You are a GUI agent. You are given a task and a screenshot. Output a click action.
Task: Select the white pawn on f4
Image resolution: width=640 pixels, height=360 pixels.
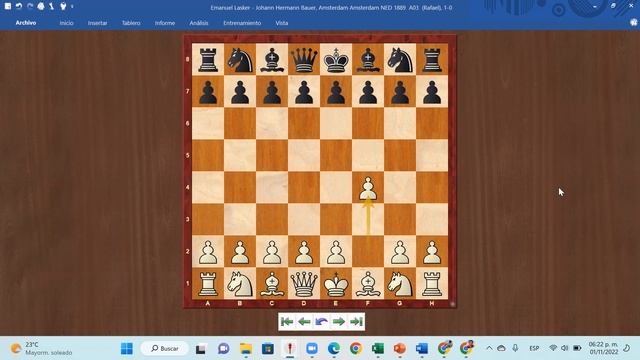tap(368, 188)
